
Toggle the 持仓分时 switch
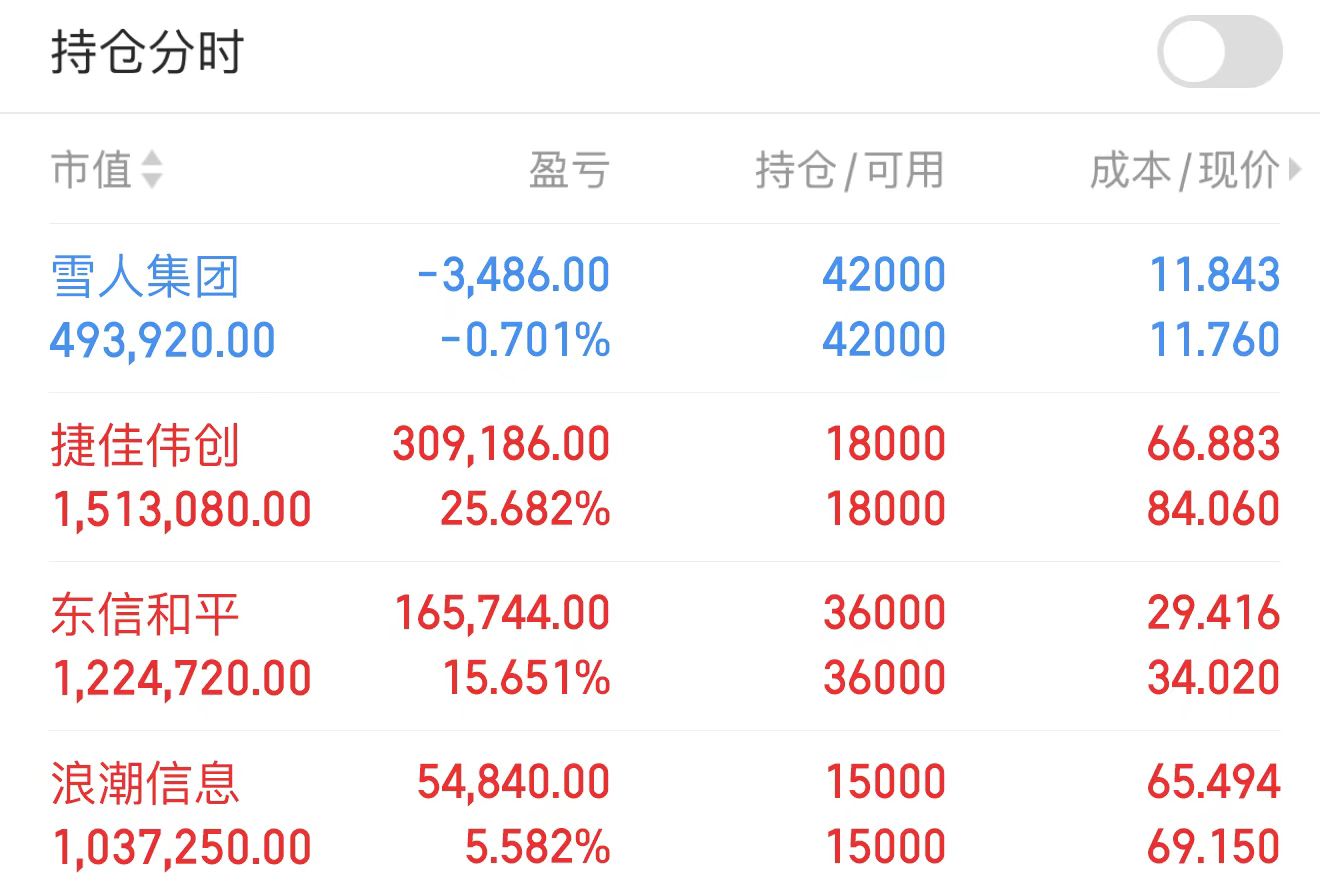click(x=1219, y=52)
